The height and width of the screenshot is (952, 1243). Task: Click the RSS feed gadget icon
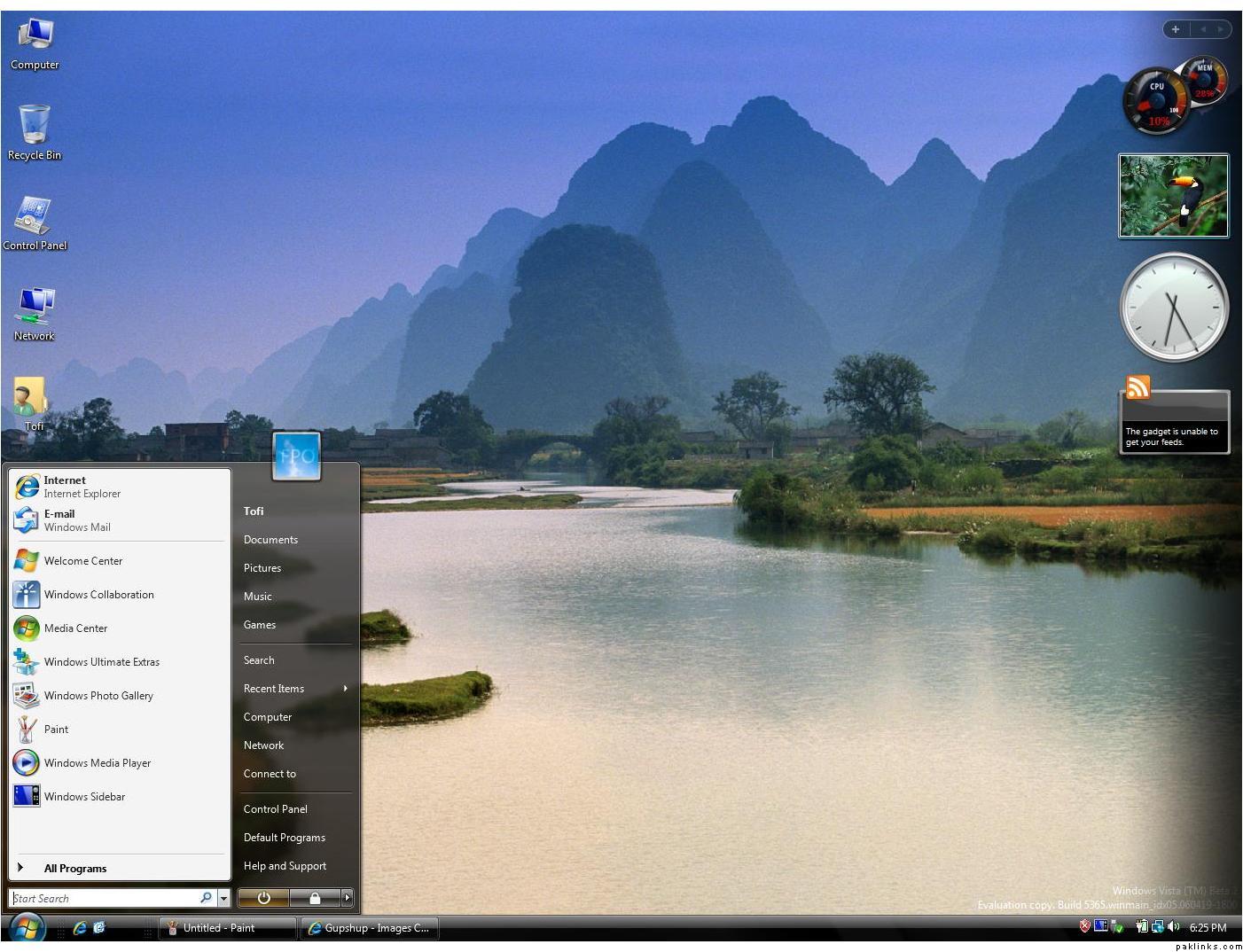click(x=1137, y=387)
